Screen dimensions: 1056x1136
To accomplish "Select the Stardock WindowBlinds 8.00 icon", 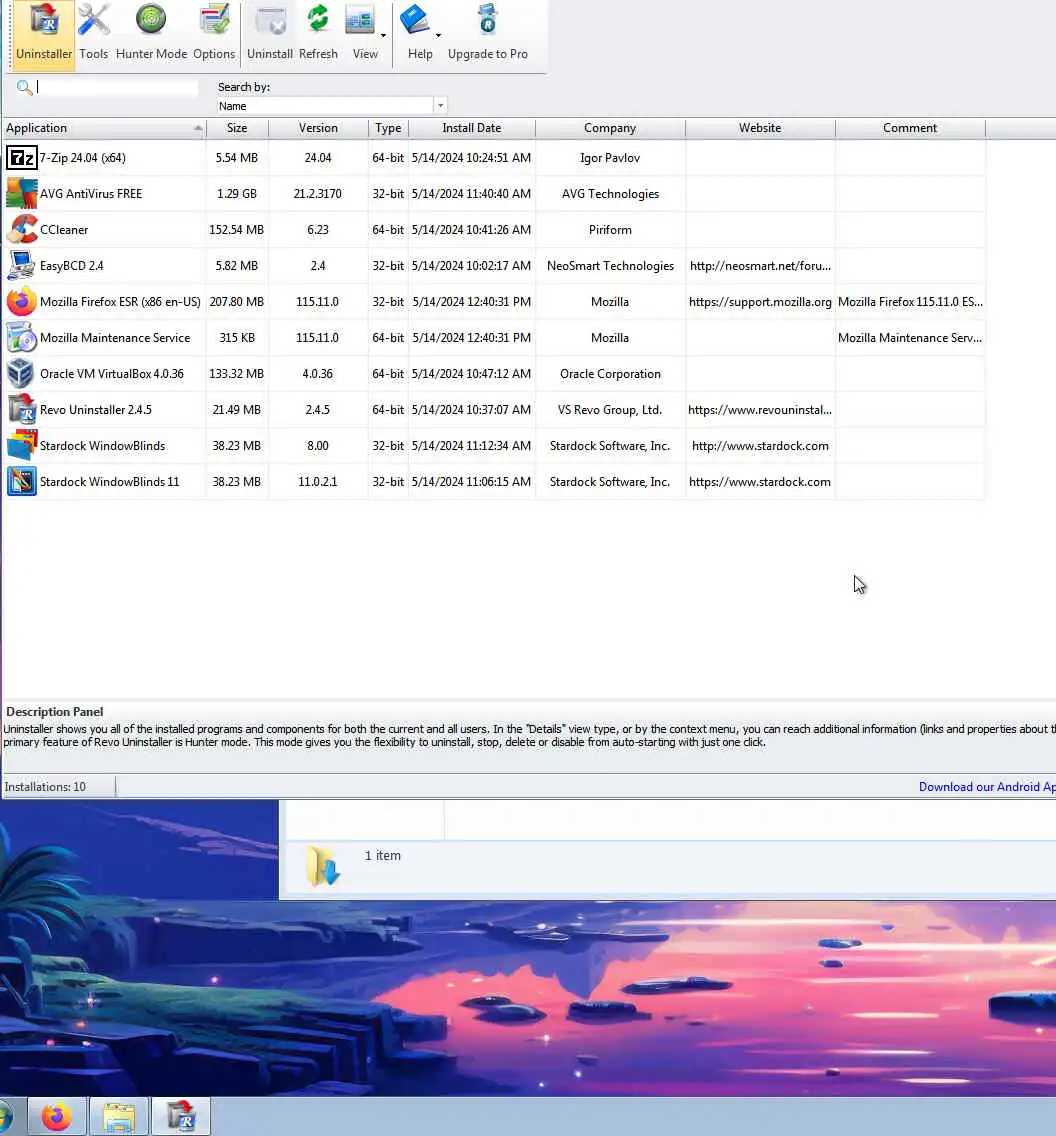I will pyautogui.click(x=21, y=446).
